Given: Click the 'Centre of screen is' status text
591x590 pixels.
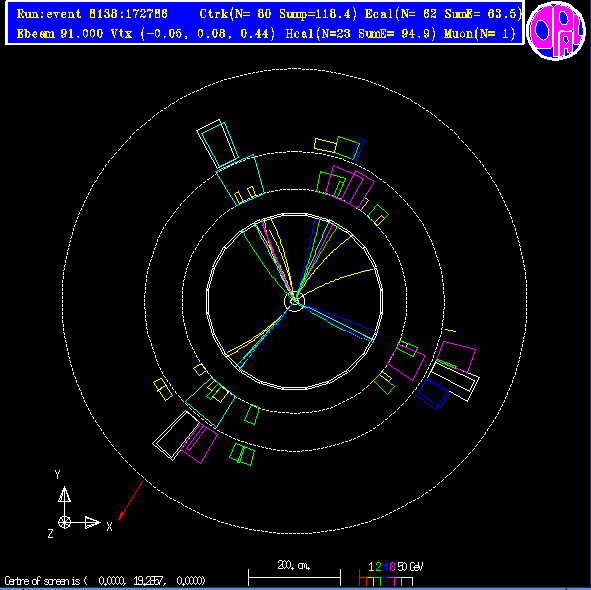Looking at the screenshot, I should point(46,581).
